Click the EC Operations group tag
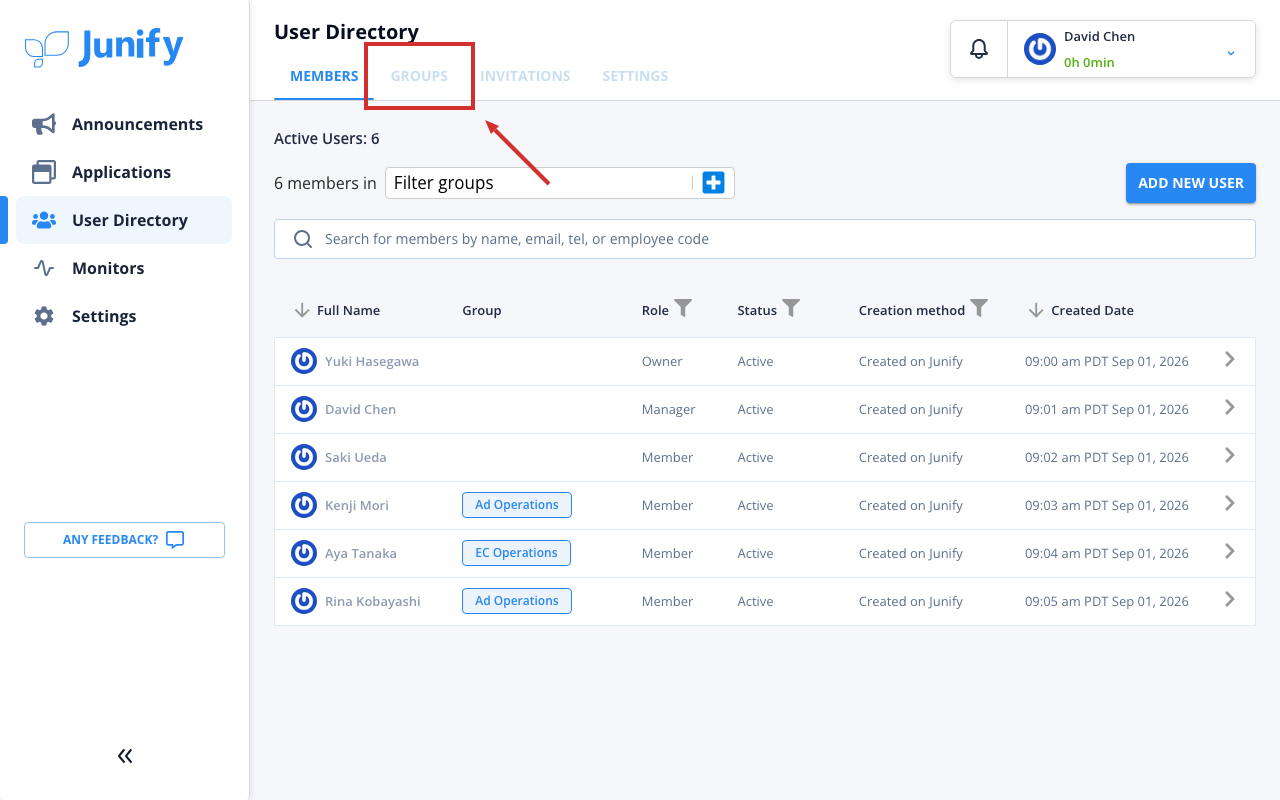This screenshot has height=800, width=1280. 517,553
